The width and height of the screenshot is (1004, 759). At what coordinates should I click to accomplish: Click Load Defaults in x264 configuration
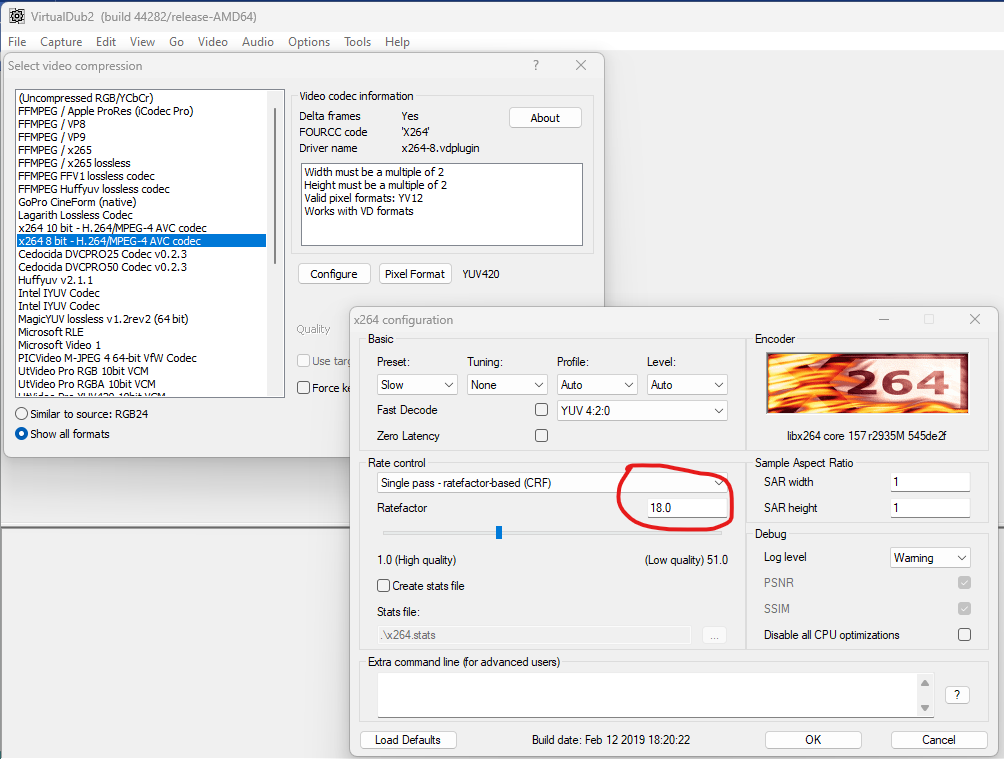click(x=408, y=740)
